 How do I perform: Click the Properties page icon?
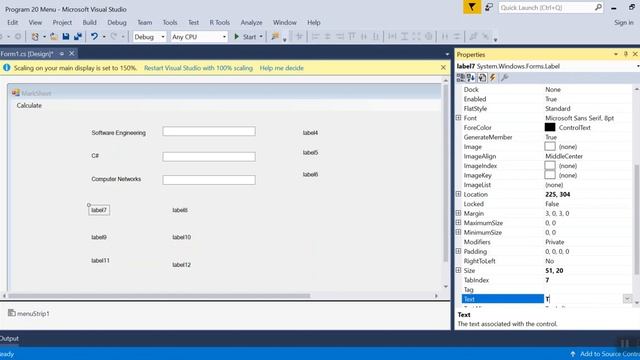[482, 78]
